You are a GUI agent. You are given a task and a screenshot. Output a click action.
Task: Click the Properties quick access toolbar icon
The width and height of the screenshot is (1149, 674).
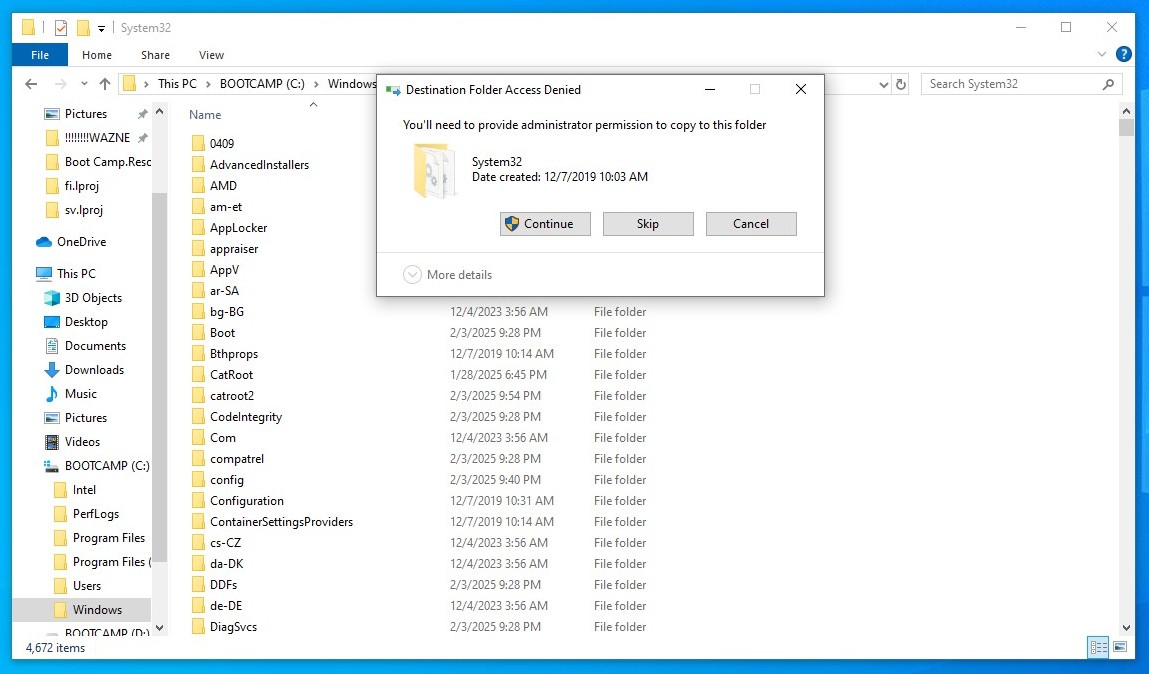61,28
